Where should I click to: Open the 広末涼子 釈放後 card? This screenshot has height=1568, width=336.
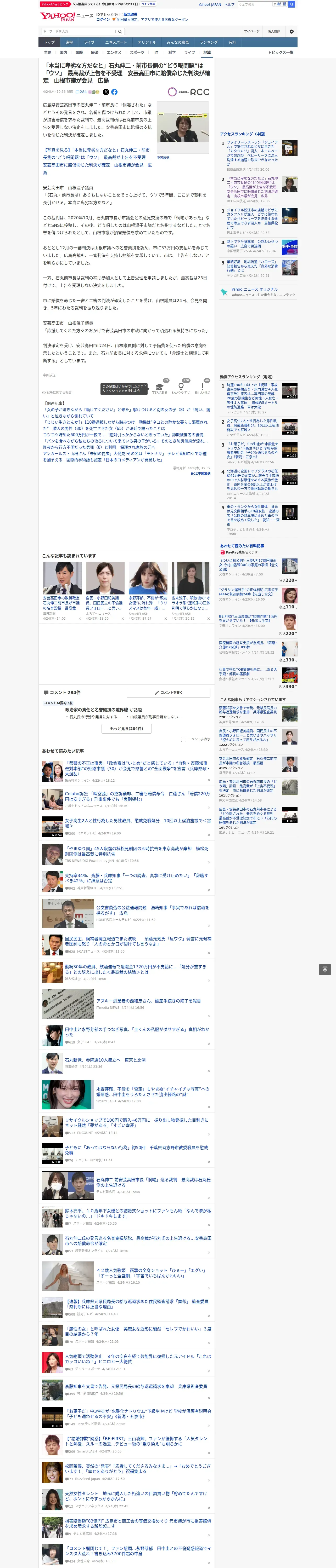point(190,591)
